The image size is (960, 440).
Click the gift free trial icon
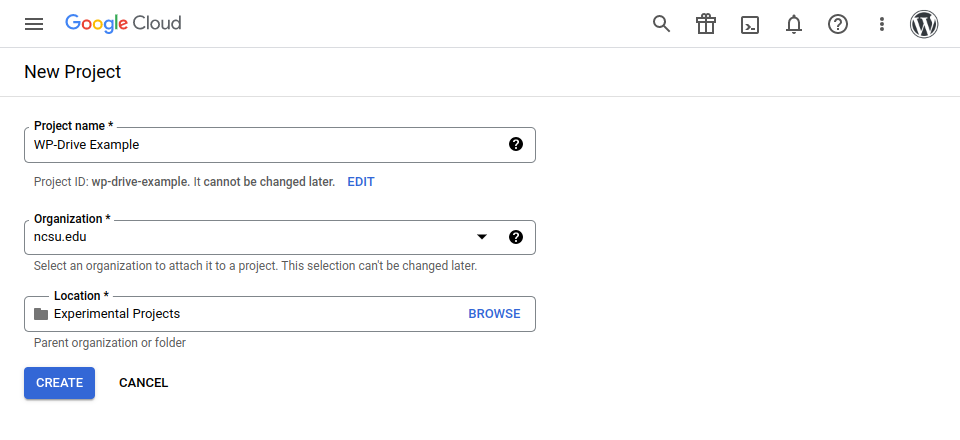click(706, 24)
